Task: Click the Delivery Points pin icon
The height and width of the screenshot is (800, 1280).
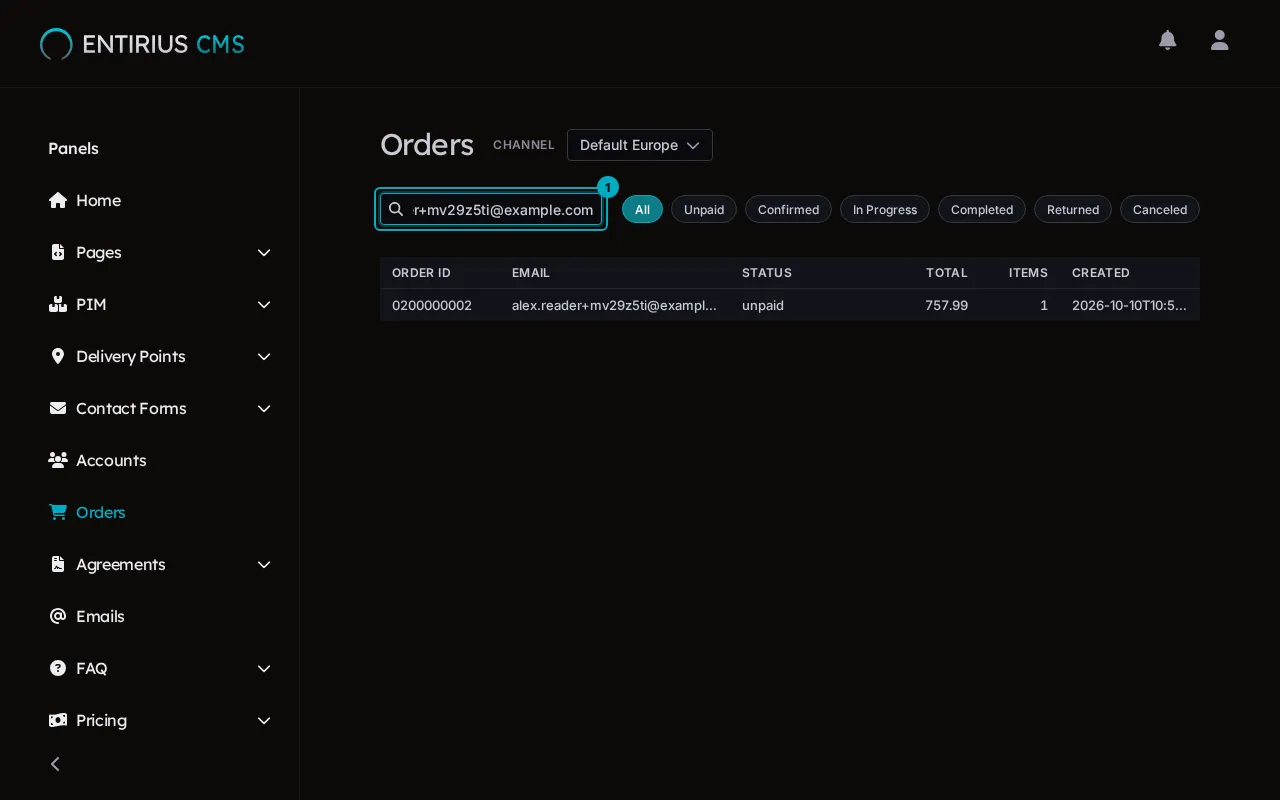Action: [58, 356]
